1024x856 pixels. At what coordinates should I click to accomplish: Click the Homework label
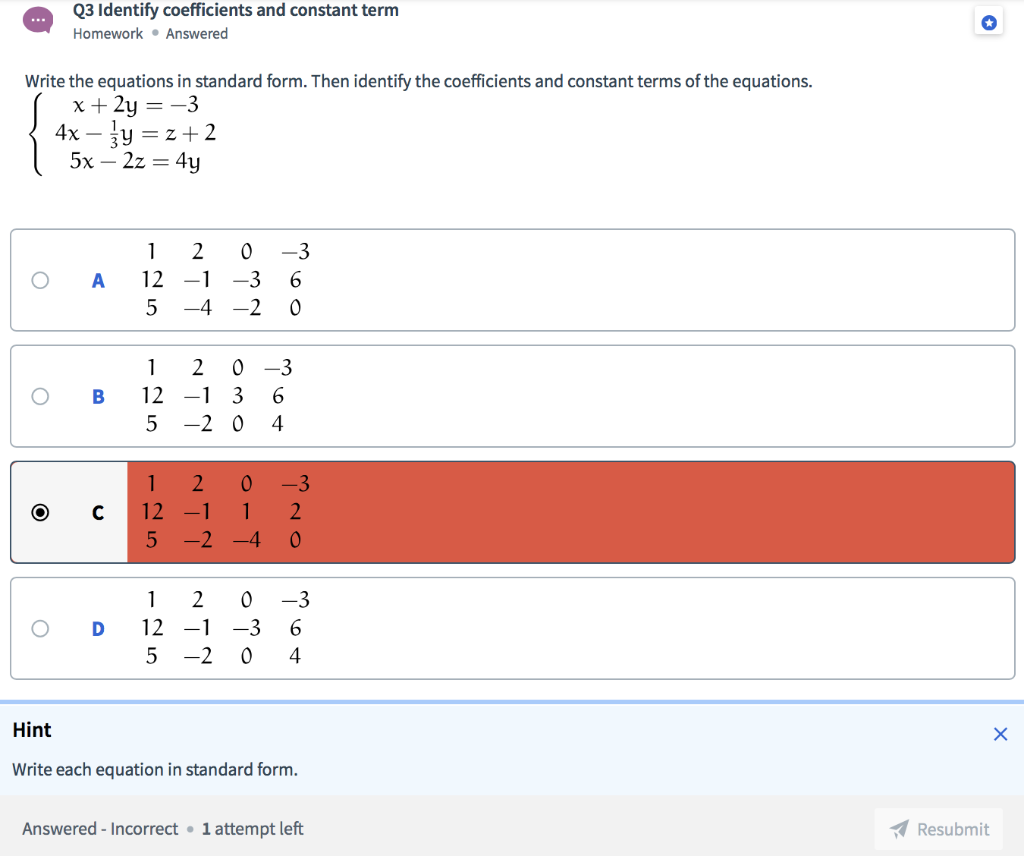pos(108,33)
